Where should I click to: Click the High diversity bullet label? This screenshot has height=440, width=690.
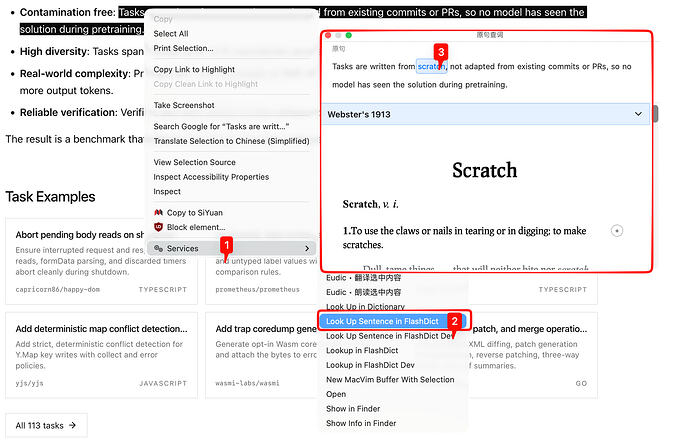coord(55,51)
